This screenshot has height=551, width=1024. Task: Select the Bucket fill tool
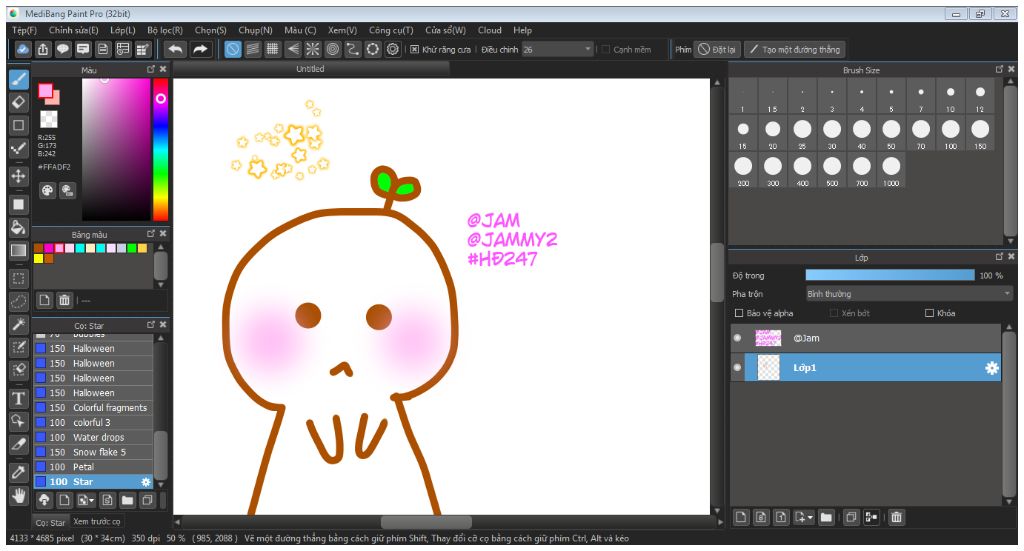18,227
